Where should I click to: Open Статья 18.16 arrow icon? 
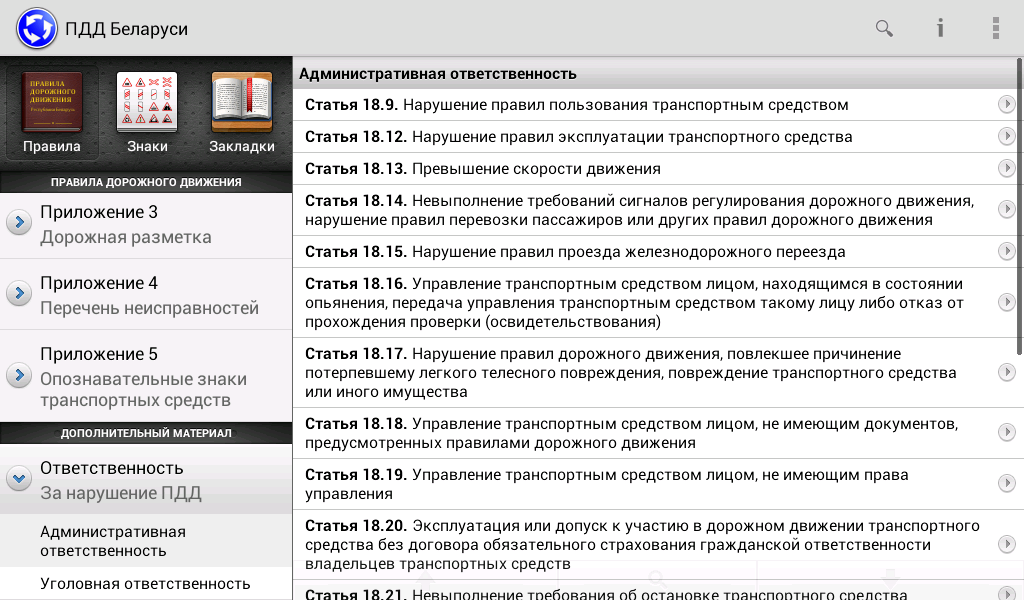(1006, 302)
